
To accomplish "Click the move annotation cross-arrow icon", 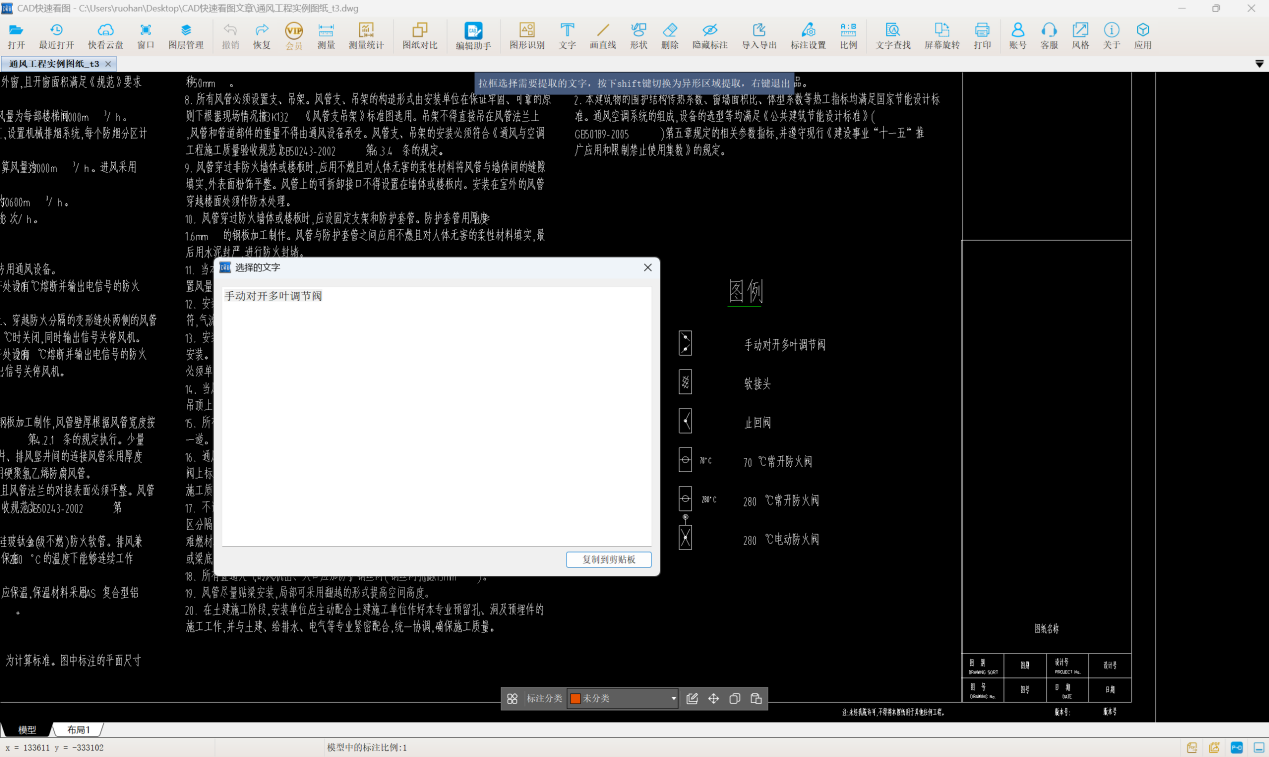I will (714, 699).
